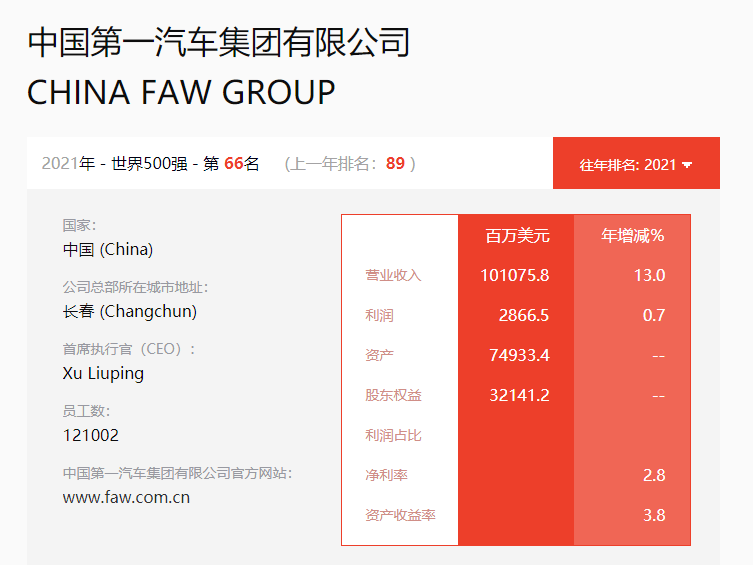Select the 营业收入 row label
Image resolution: width=753 pixels, height=565 pixels.
pyautogui.click(x=393, y=275)
